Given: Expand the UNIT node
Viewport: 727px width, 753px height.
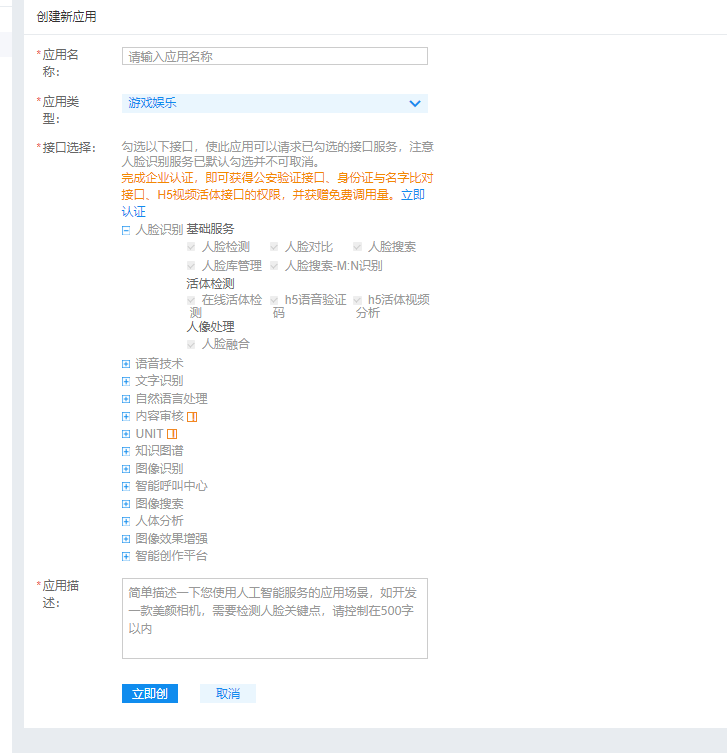Looking at the screenshot, I should pos(126,434).
